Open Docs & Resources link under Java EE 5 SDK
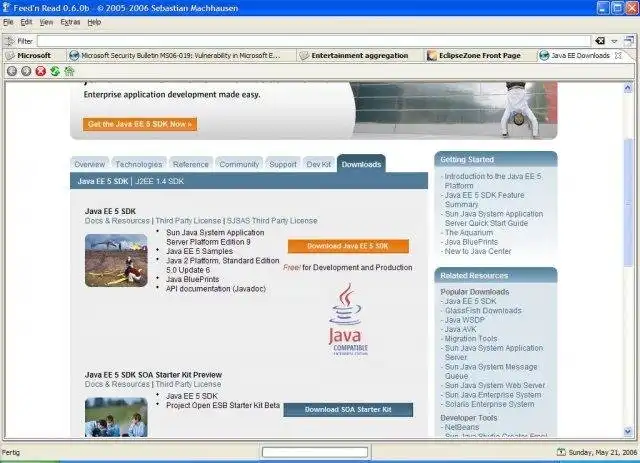The height and width of the screenshot is (463, 640). (x=117, y=221)
